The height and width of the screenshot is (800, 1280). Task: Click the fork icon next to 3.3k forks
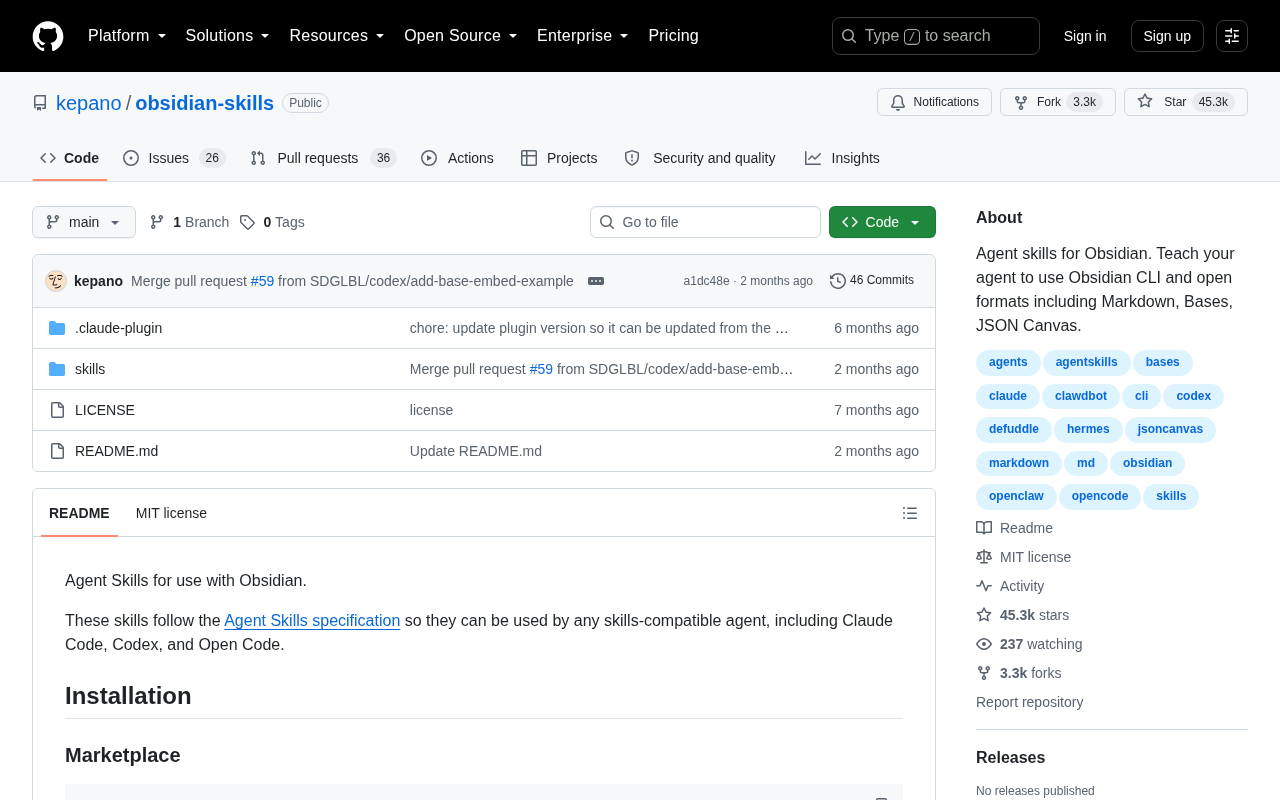984,673
